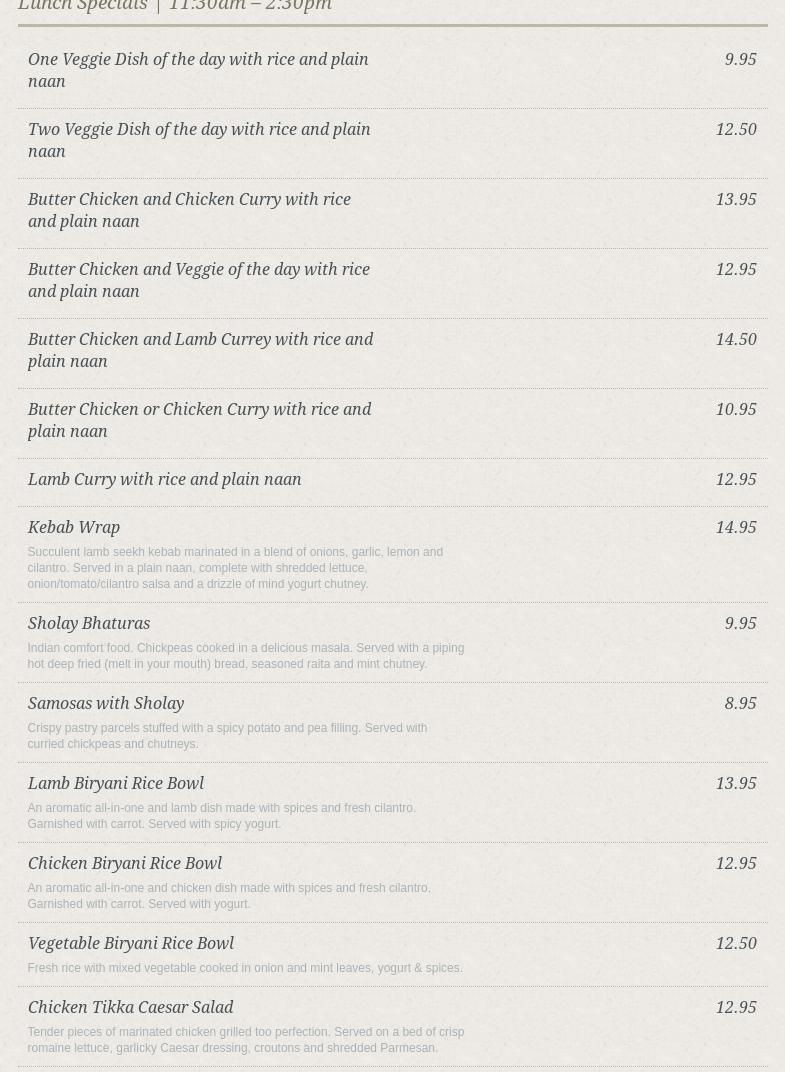Click the Sholay Bhaturas description paragraph

coord(245,656)
